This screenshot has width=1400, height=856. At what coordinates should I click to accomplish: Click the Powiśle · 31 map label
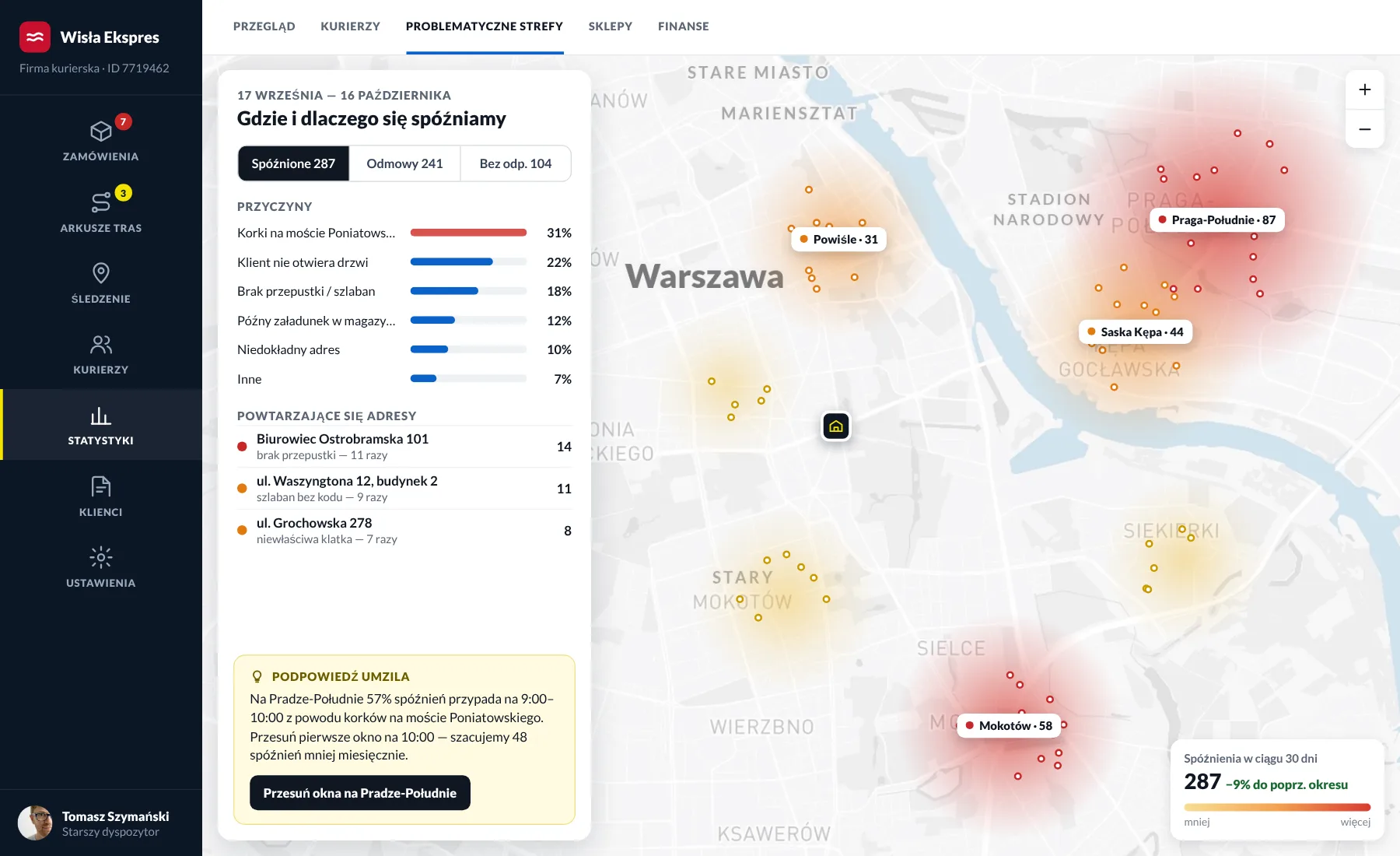coord(839,240)
